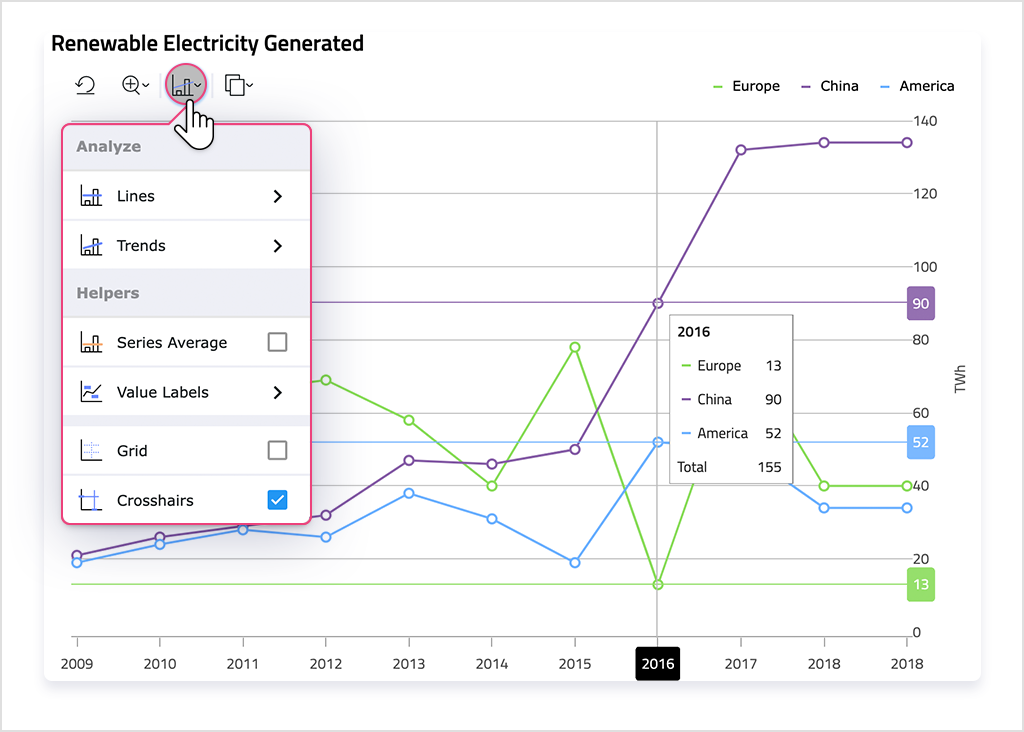
Task: Select Lines menu entry
Action: tap(186, 196)
